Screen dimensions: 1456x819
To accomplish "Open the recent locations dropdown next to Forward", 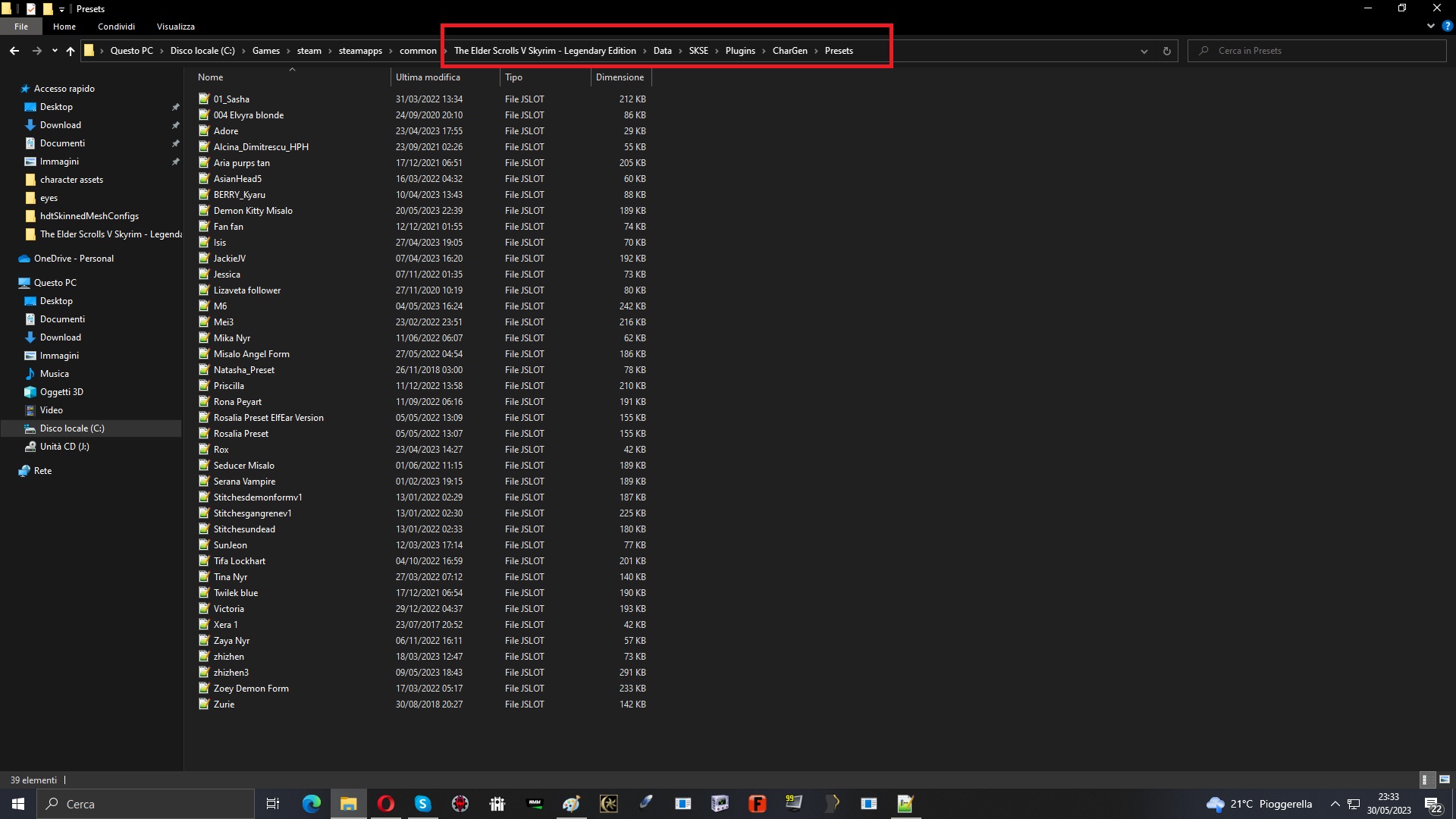I will coord(55,51).
